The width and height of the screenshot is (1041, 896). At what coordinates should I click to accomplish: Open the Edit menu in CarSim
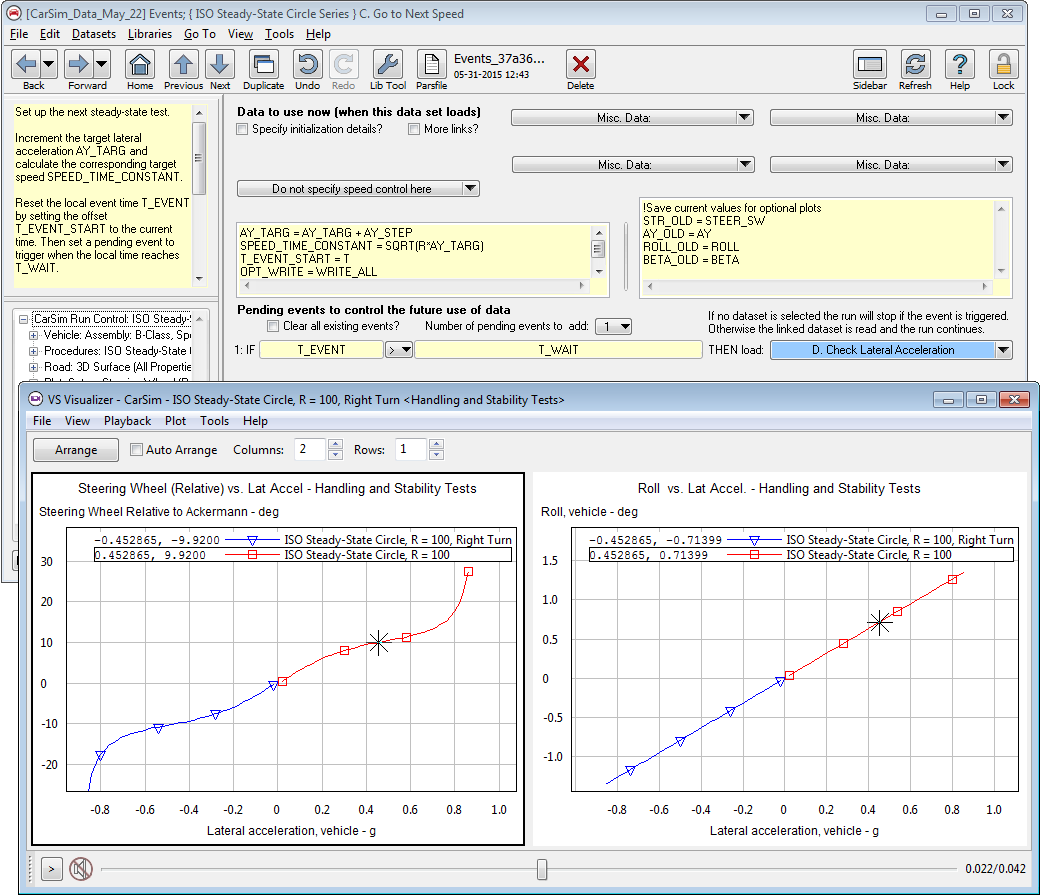(50, 34)
